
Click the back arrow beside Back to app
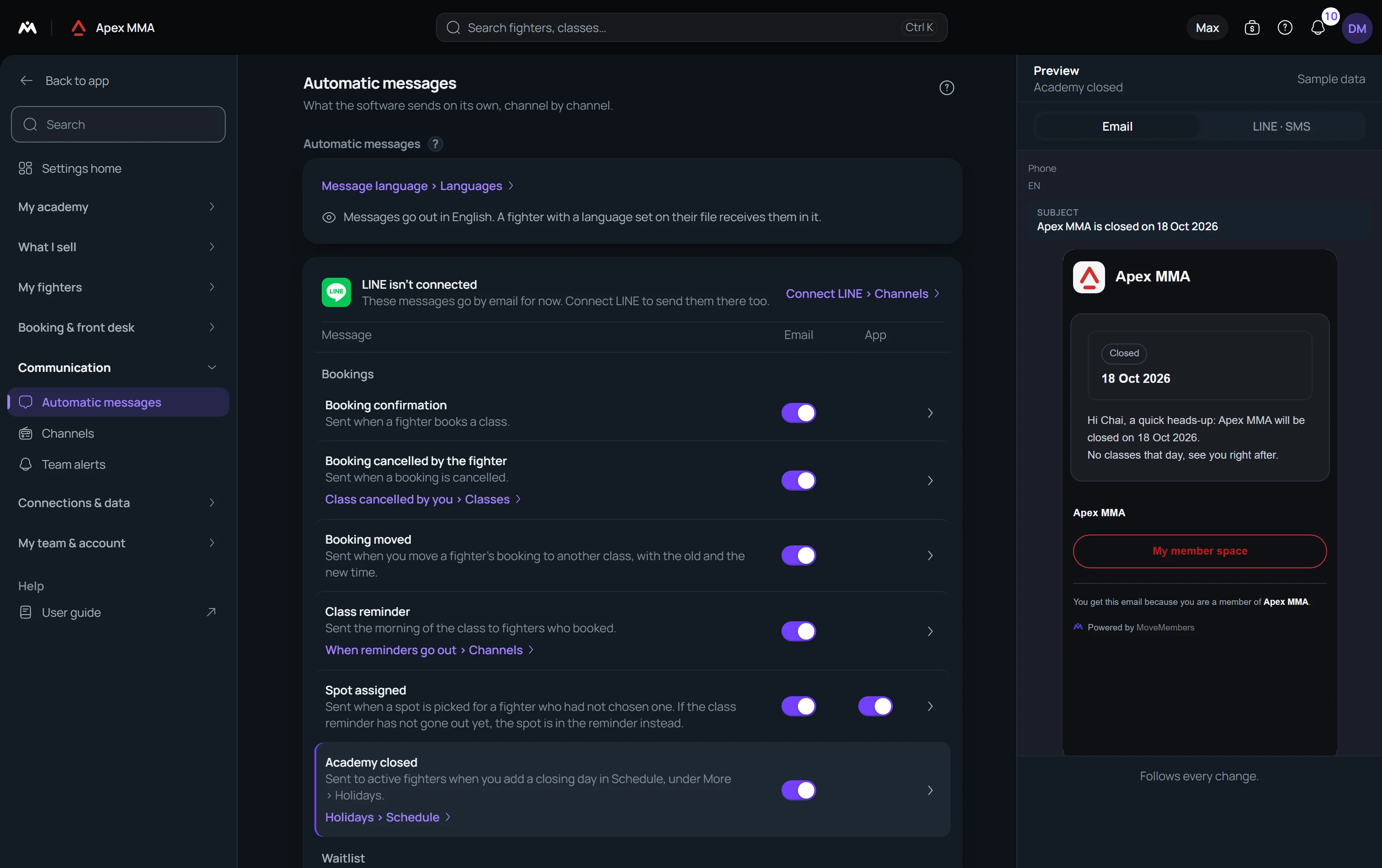tap(27, 80)
